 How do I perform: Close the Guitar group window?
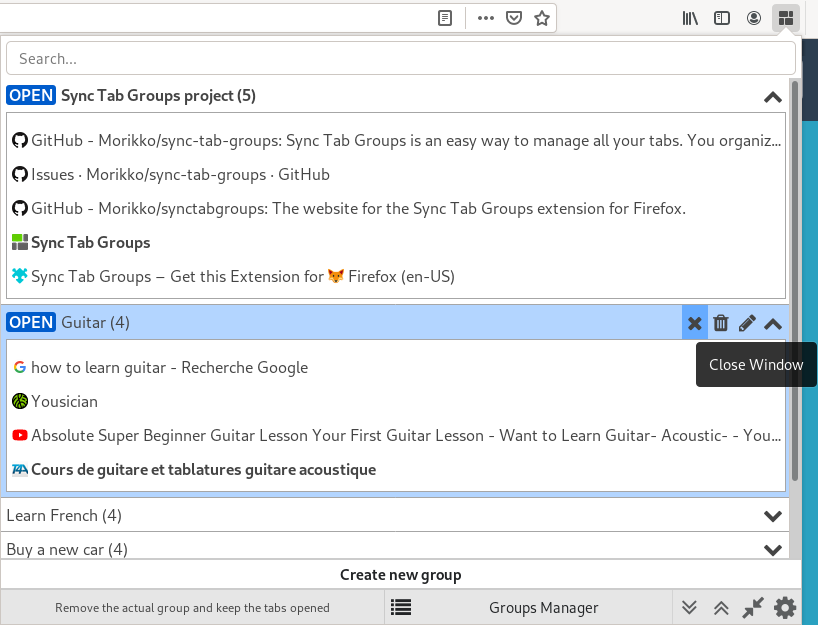click(695, 323)
